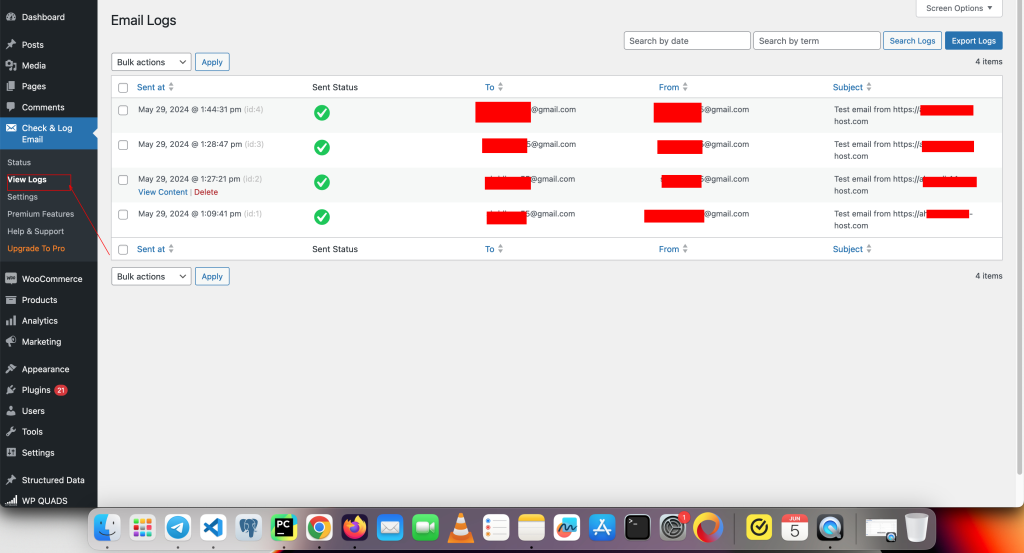The height and width of the screenshot is (553, 1024).
Task: Click Delete link for id:2 log
Action: (x=206, y=192)
